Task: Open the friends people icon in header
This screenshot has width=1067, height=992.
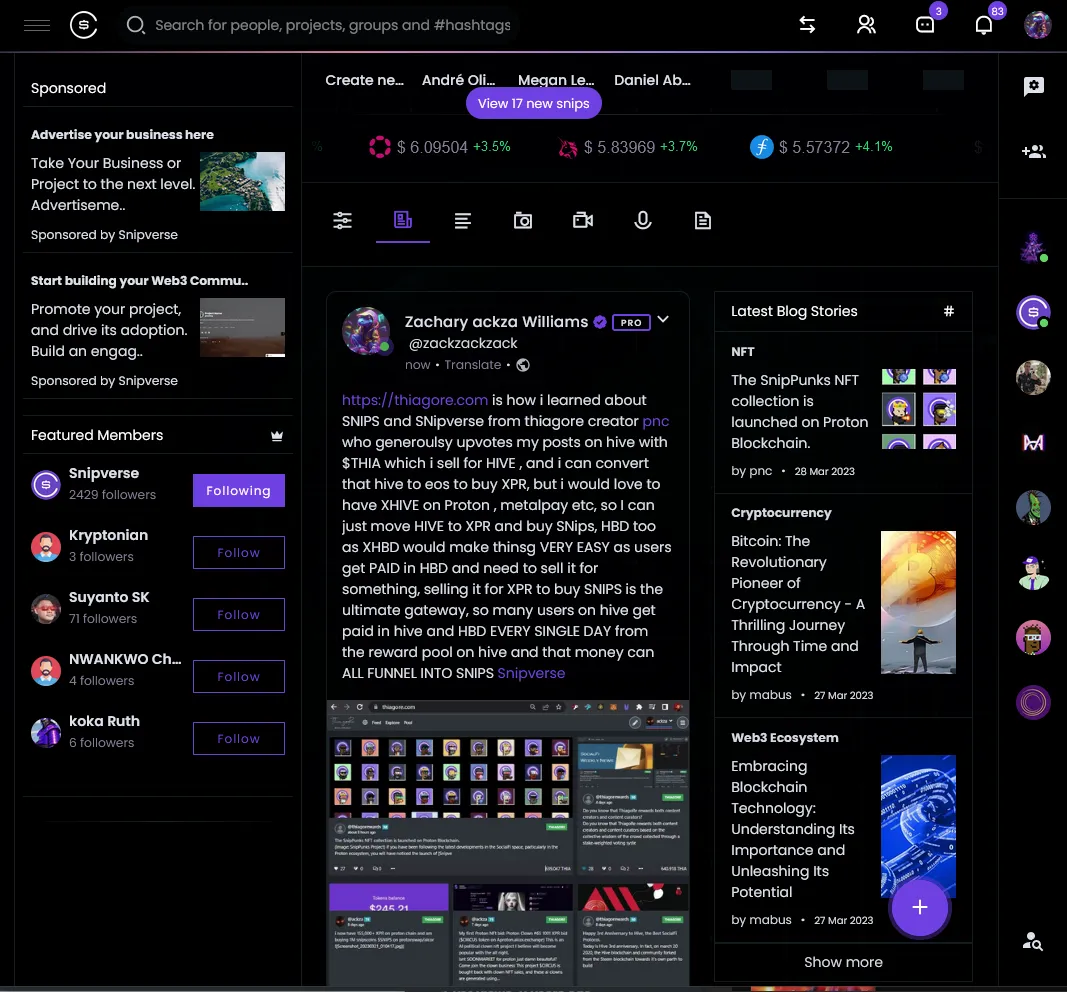Action: [x=866, y=25]
